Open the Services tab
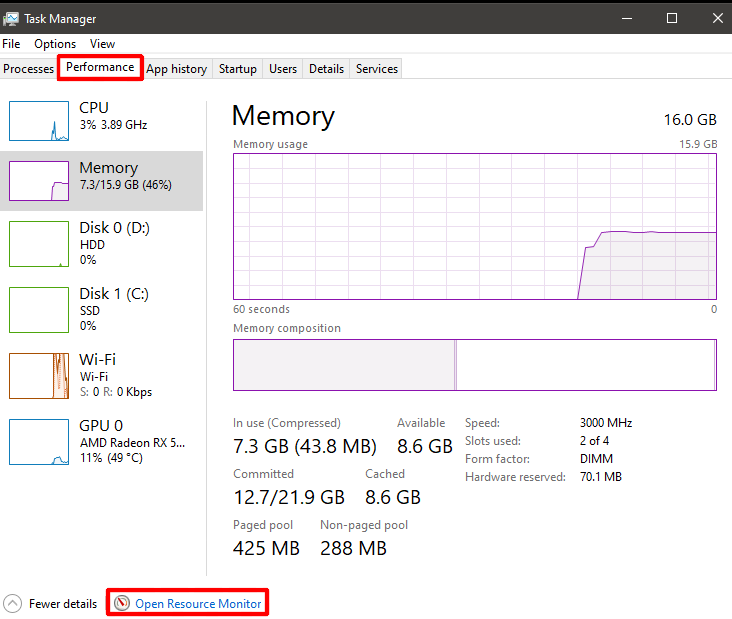 pyautogui.click(x=377, y=69)
